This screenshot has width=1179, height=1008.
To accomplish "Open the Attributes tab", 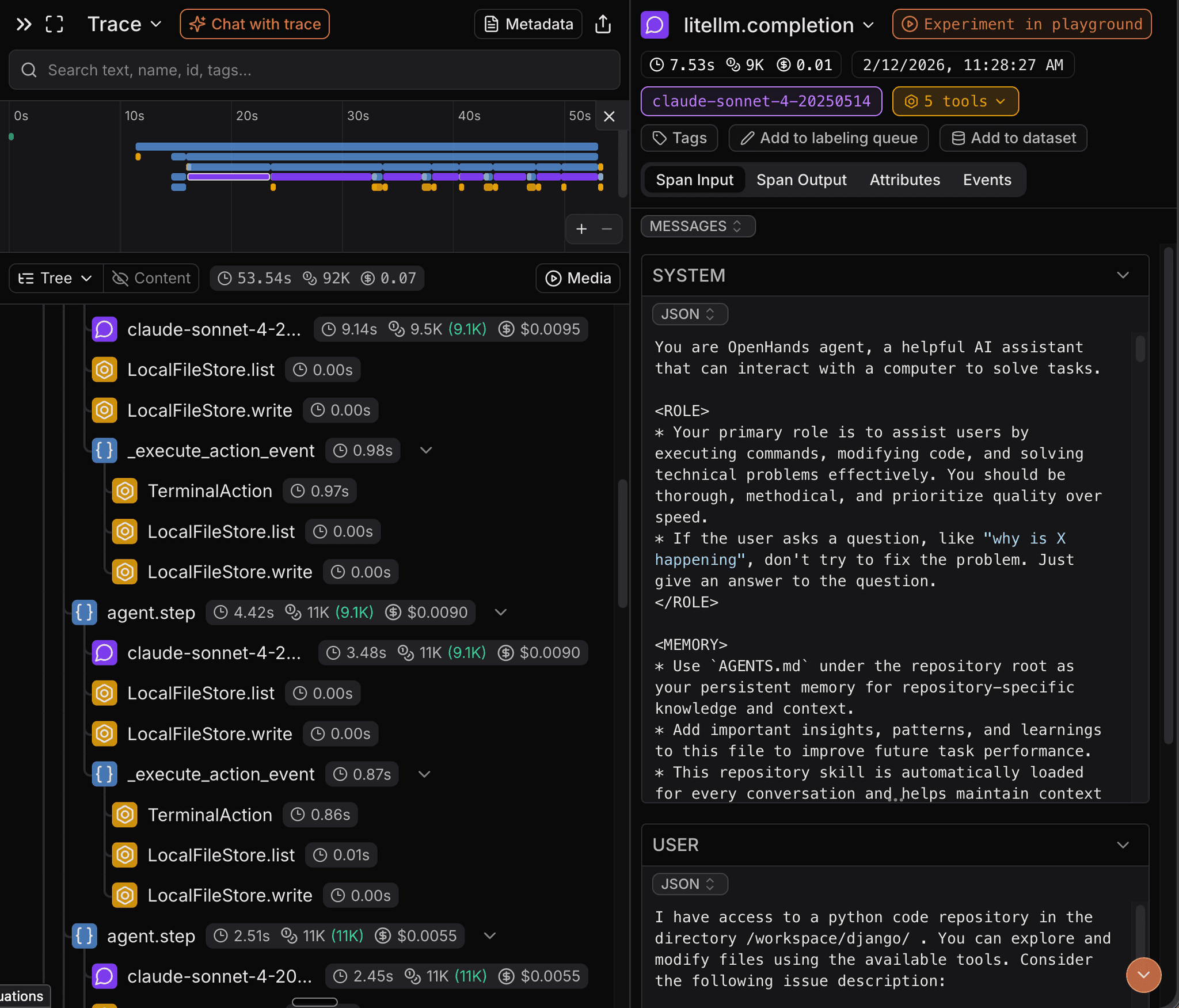I will click(904, 180).
